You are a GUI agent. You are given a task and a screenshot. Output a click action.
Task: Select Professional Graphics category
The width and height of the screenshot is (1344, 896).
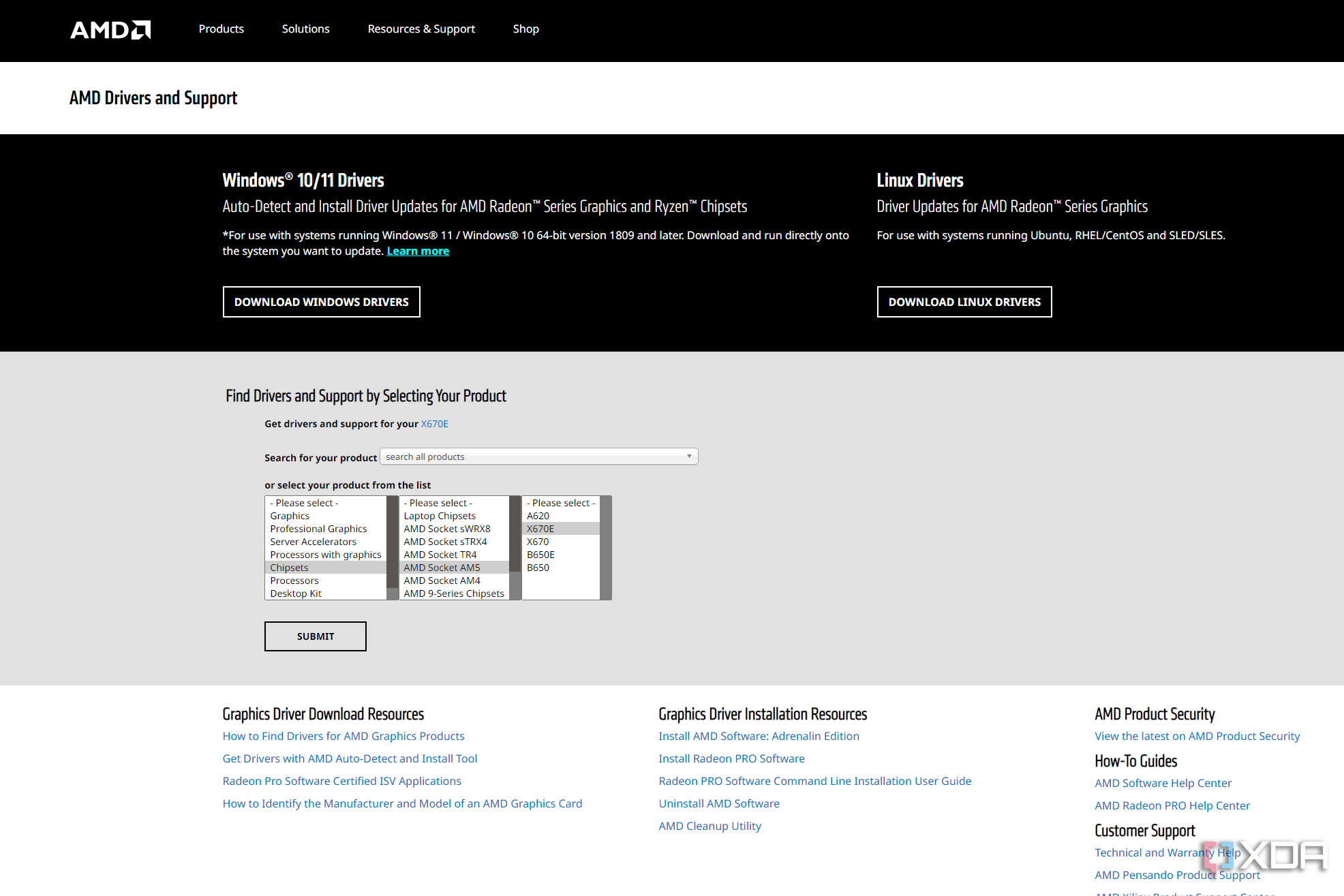[x=326, y=529]
